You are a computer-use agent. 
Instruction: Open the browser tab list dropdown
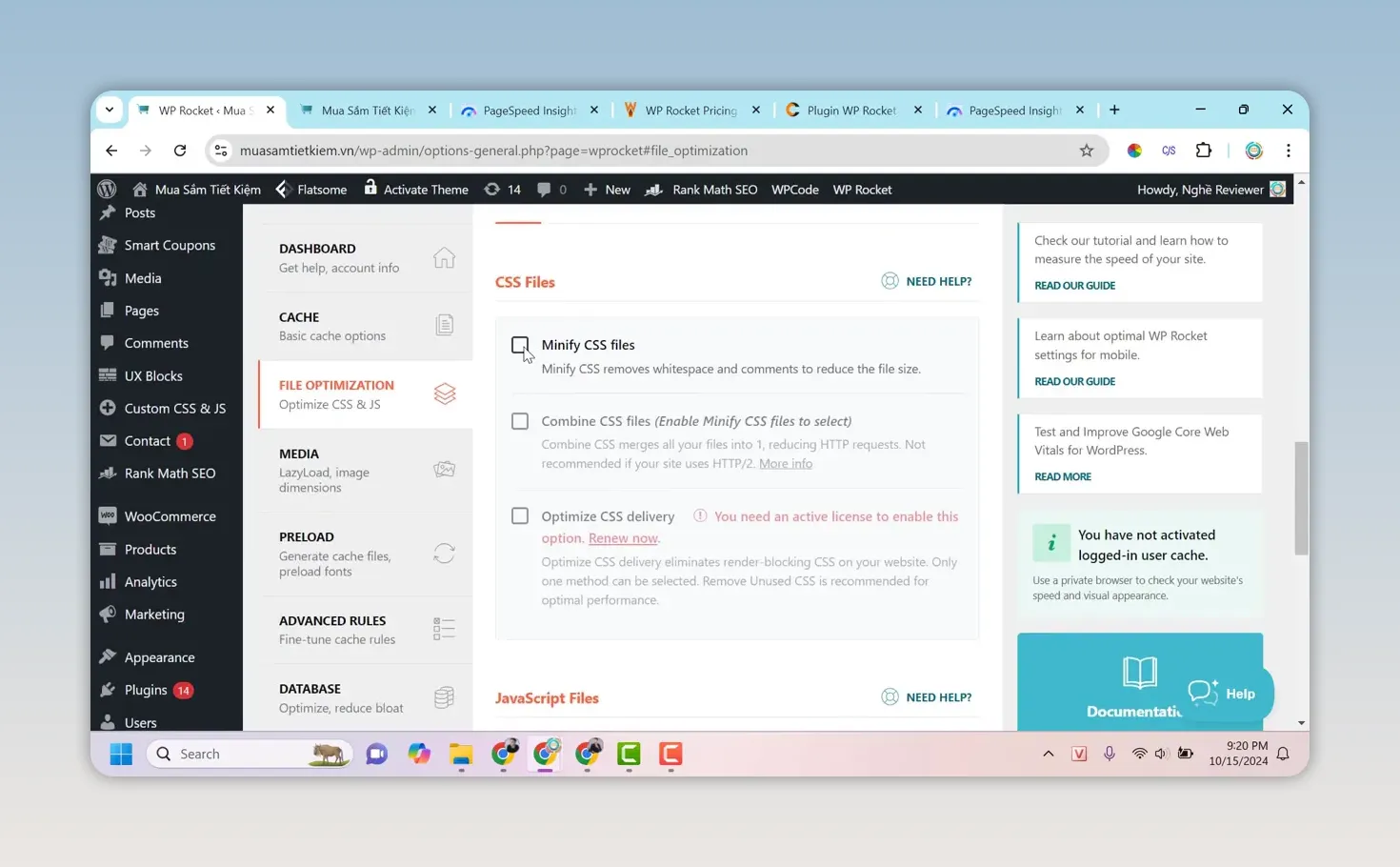[110, 110]
